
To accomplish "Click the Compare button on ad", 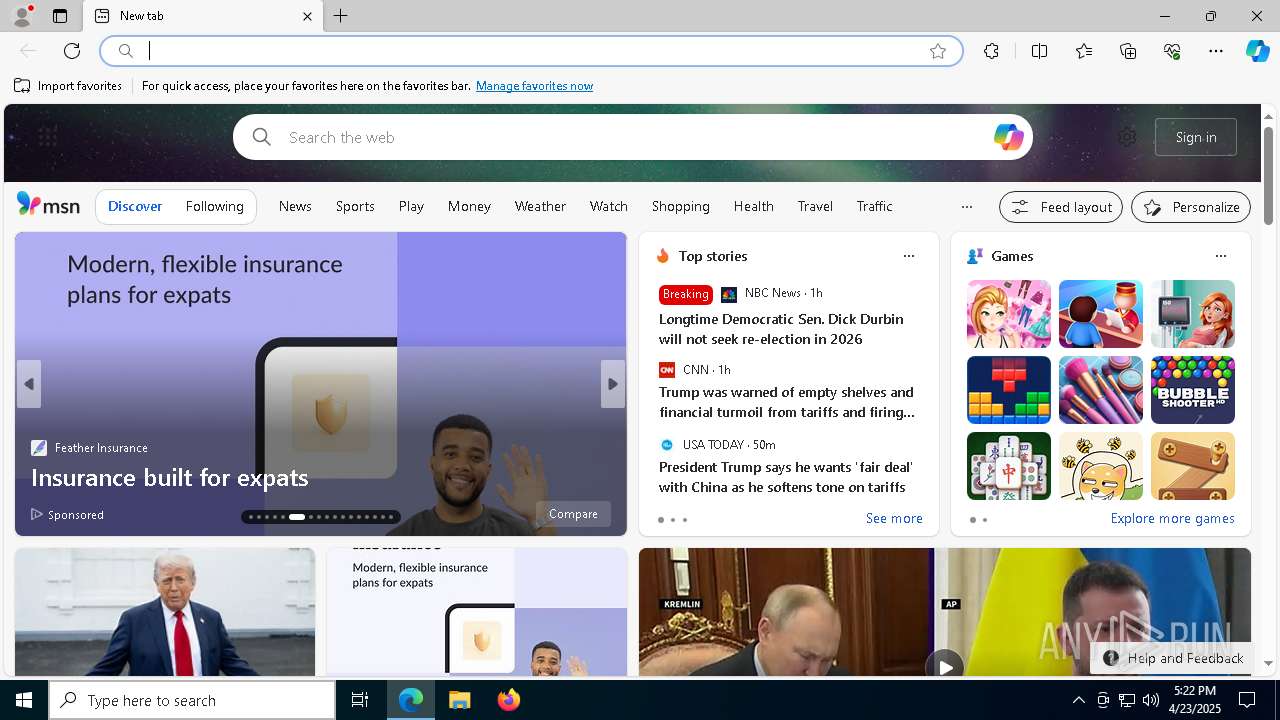I will (573, 514).
